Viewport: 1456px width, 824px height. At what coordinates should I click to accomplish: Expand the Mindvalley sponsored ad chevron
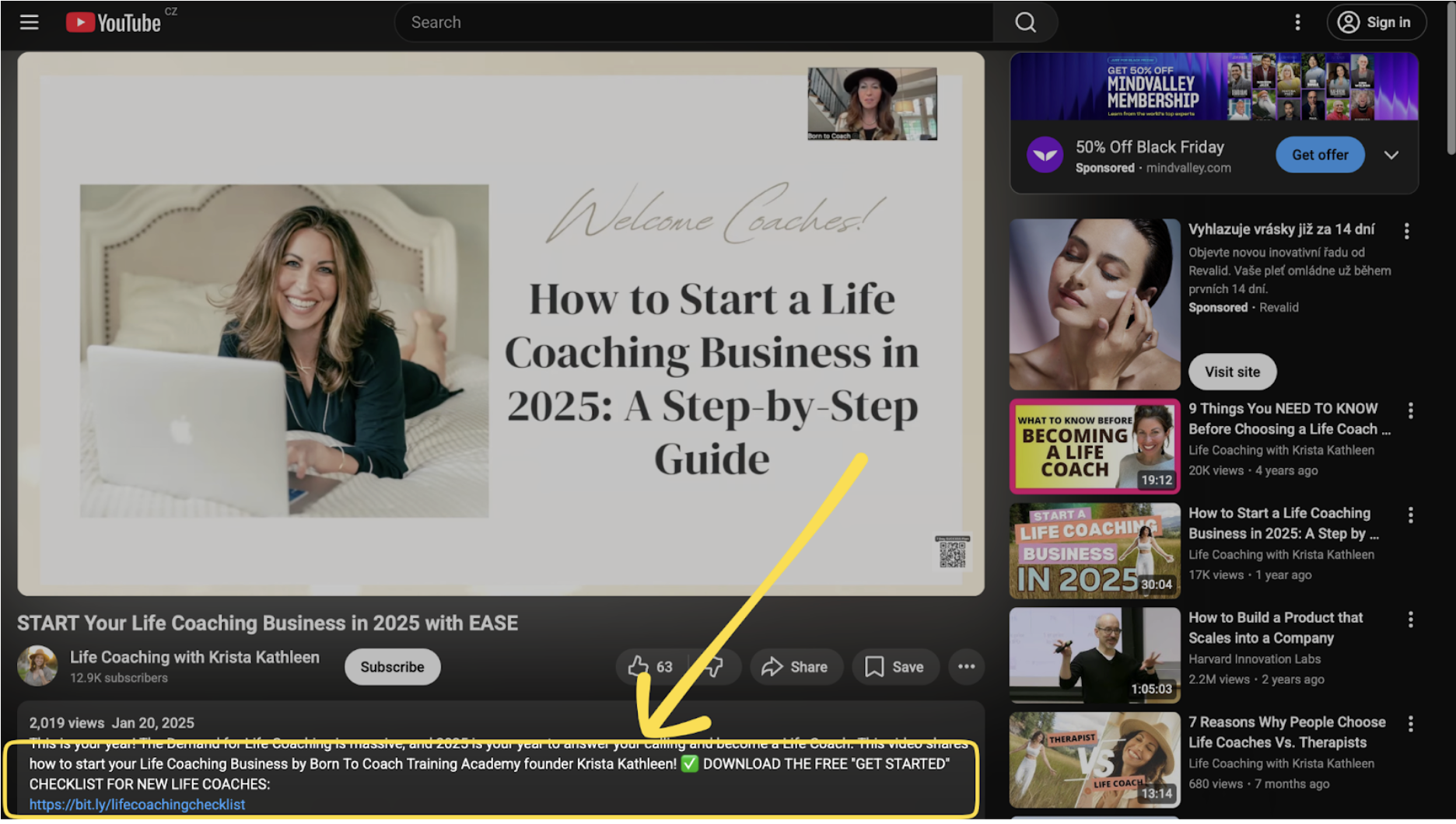(1391, 155)
